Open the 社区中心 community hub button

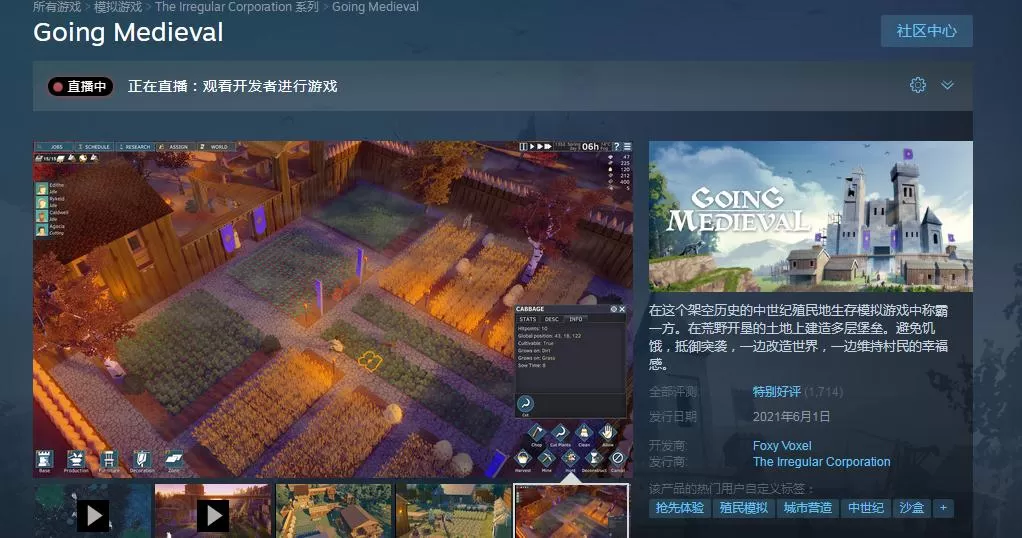pos(926,31)
